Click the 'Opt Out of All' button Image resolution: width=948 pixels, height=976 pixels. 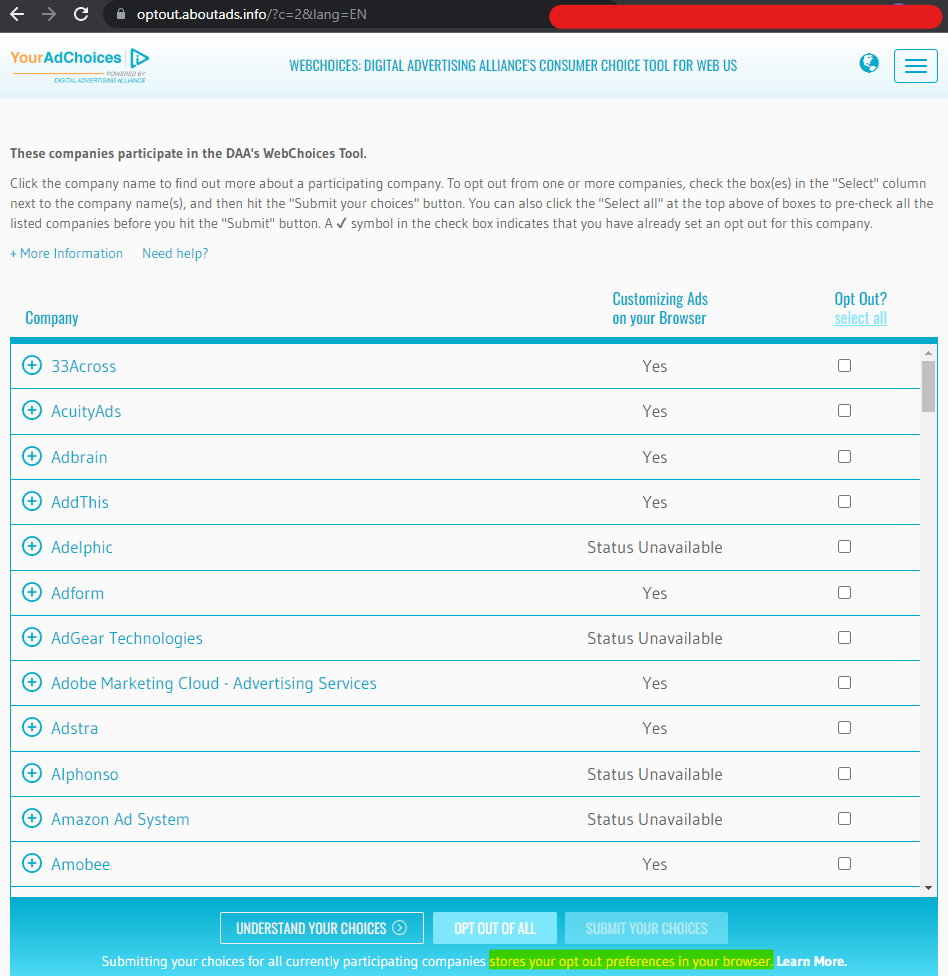pyautogui.click(x=495, y=928)
